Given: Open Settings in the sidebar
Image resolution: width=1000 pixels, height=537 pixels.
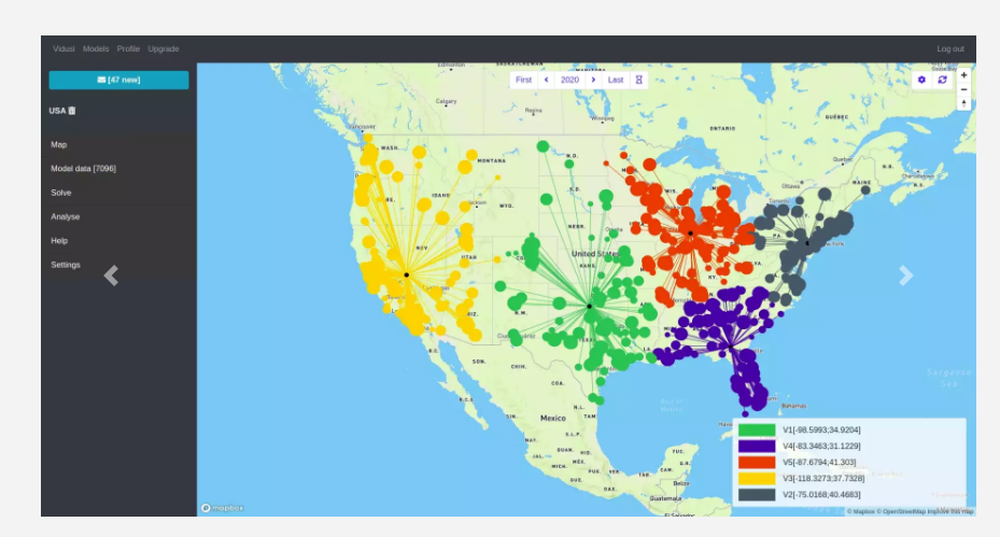Looking at the screenshot, I should click(x=66, y=265).
